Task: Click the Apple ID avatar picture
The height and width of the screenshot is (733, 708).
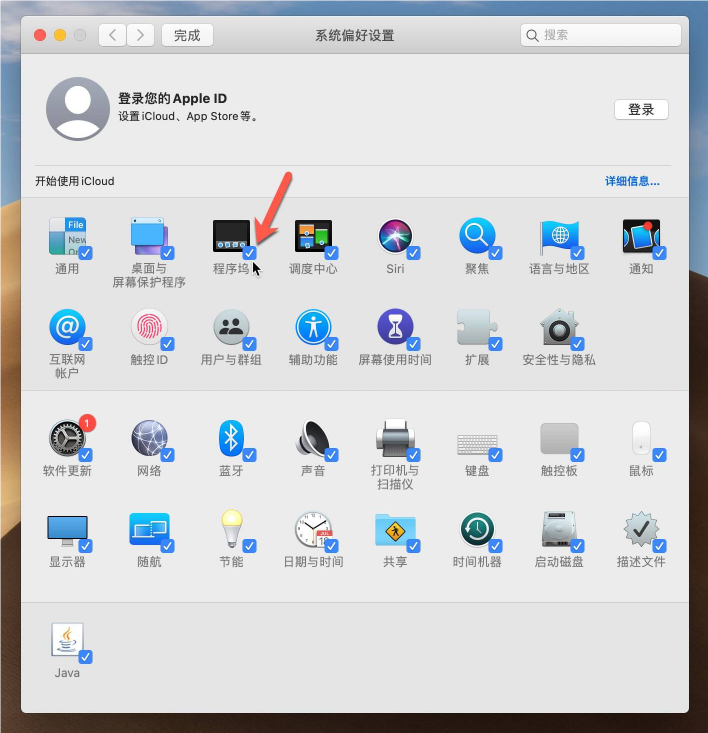Action: [x=78, y=109]
